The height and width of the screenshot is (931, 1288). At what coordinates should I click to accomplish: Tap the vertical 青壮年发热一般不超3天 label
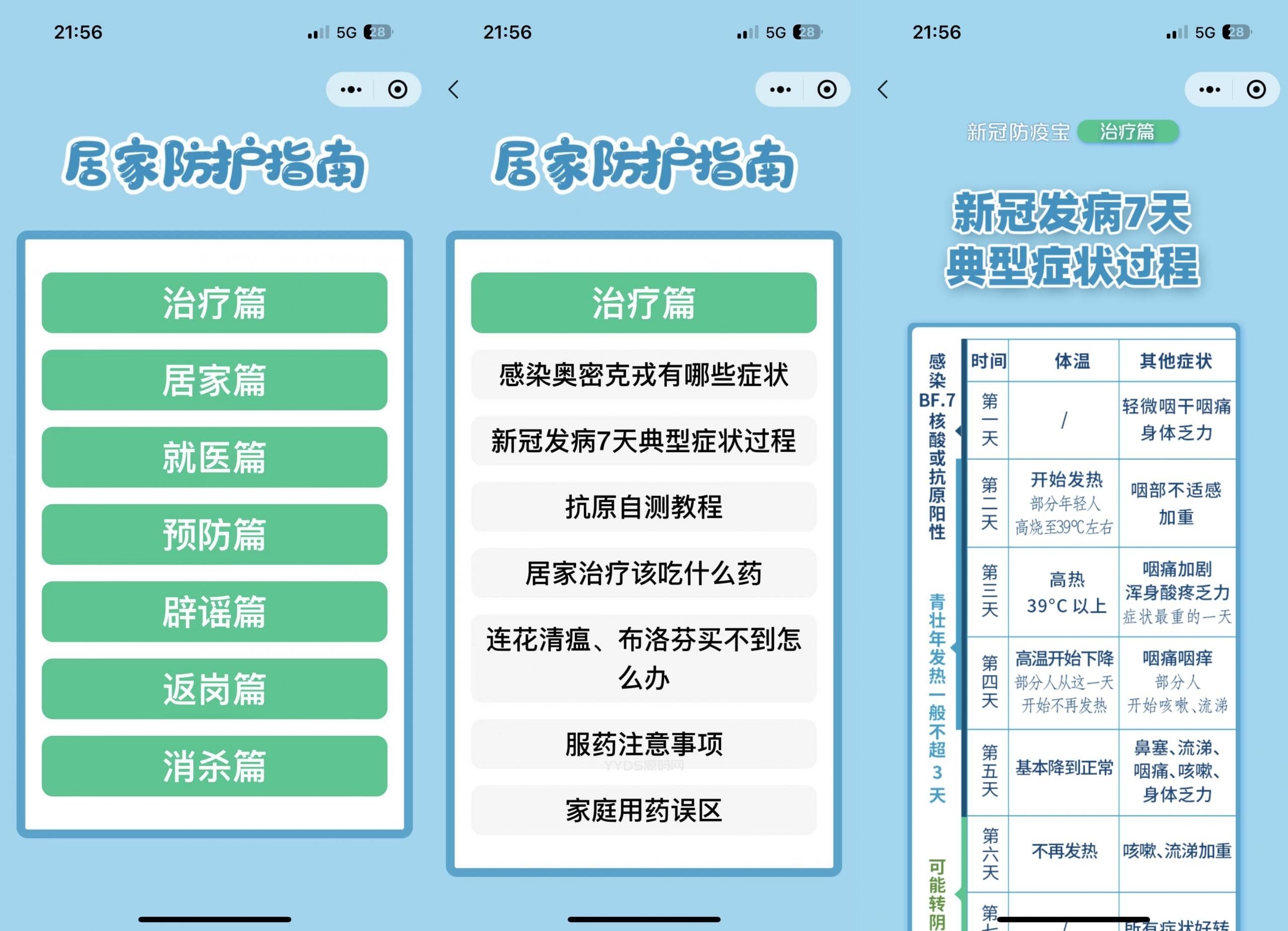pyautogui.click(x=937, y=699)
